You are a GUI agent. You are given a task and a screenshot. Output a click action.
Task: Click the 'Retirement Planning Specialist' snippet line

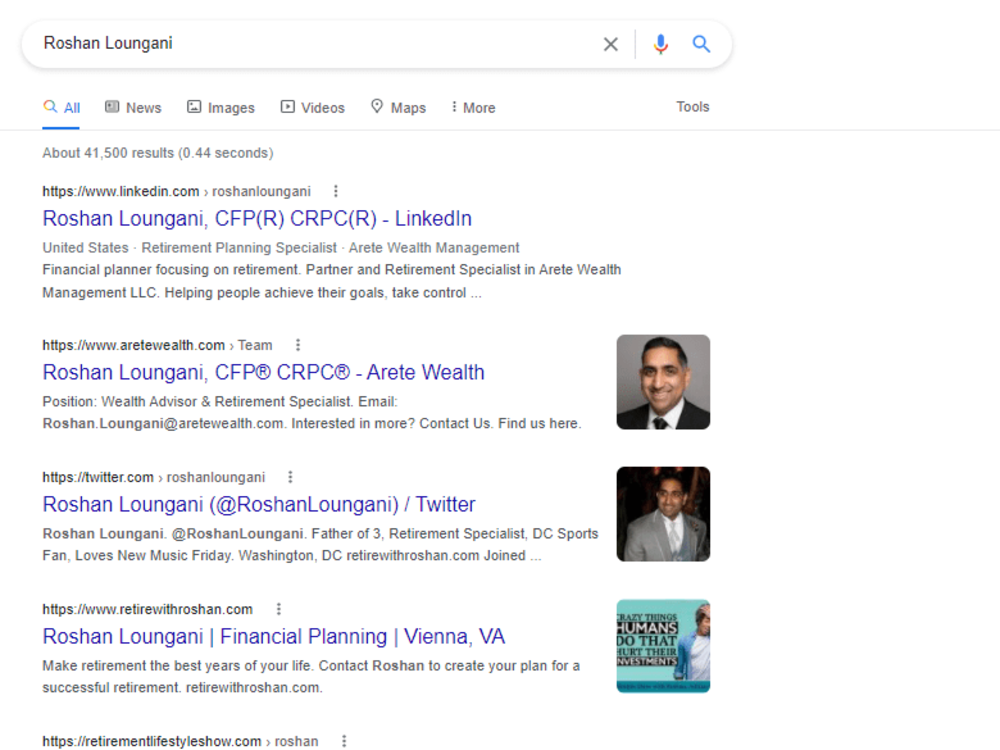point(281,247)
